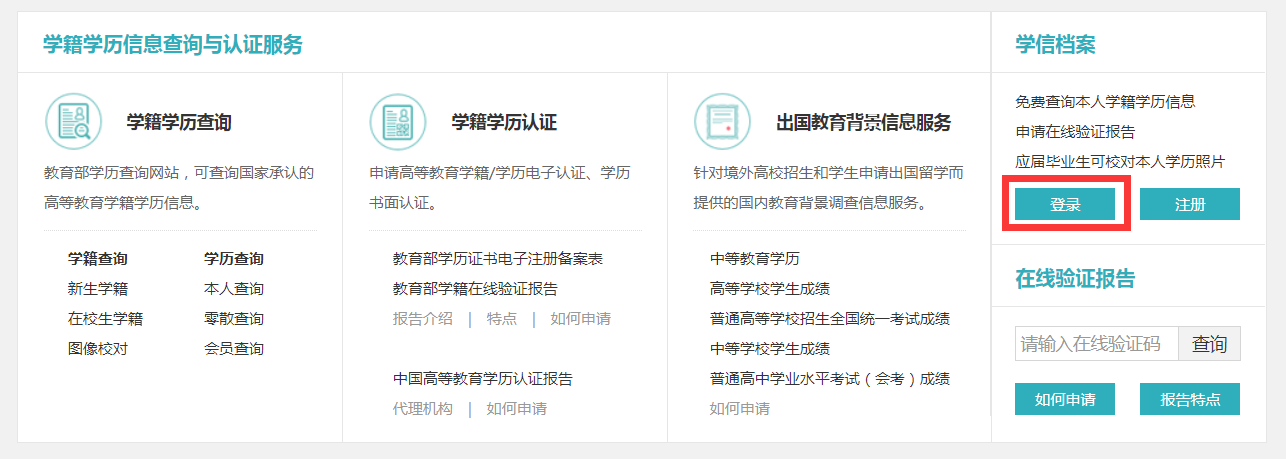Open 普通高中学业水平考试（会考）成绩 link
1286x459 pixels.
[x=830, y=379]
